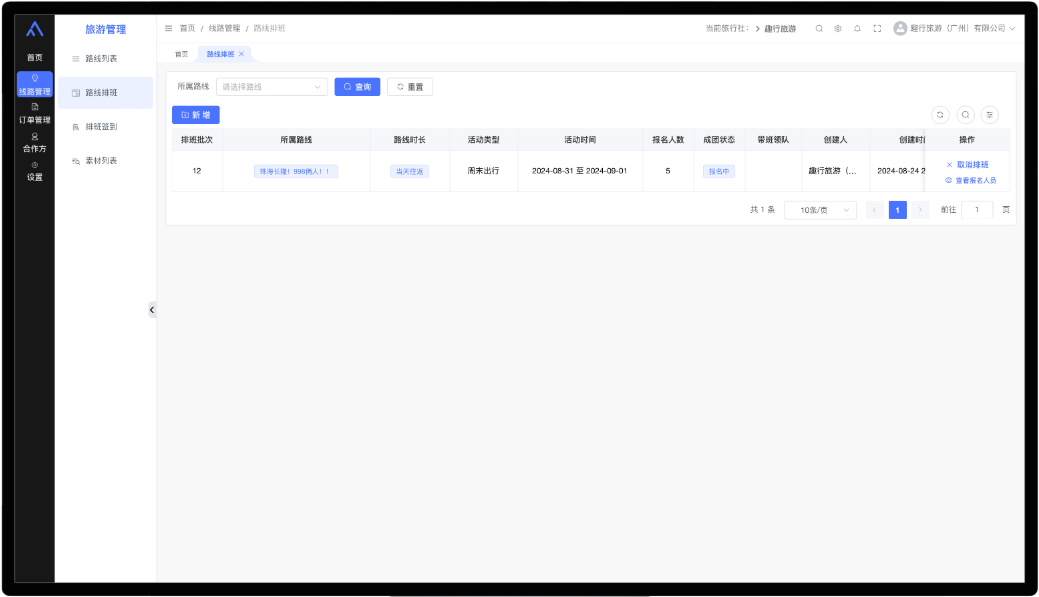Viewport: 1039px width, 597px height.
Task: Click the app logo in the sidebar
Action: [35, 29]
